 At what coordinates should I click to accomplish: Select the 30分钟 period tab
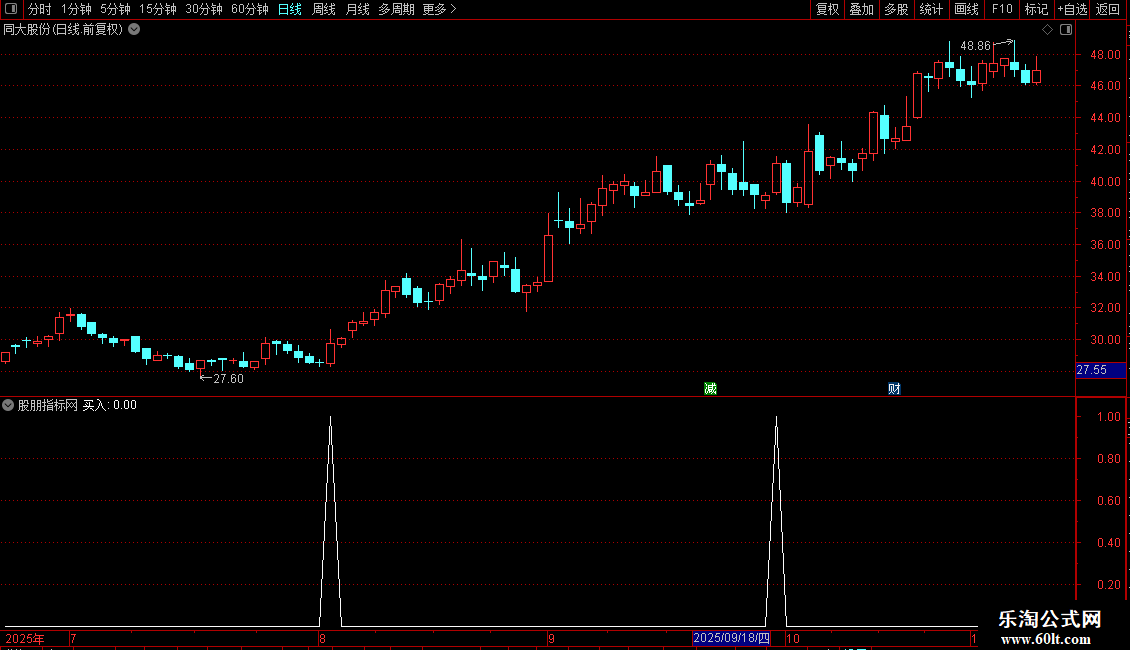[x=203, y=9]
